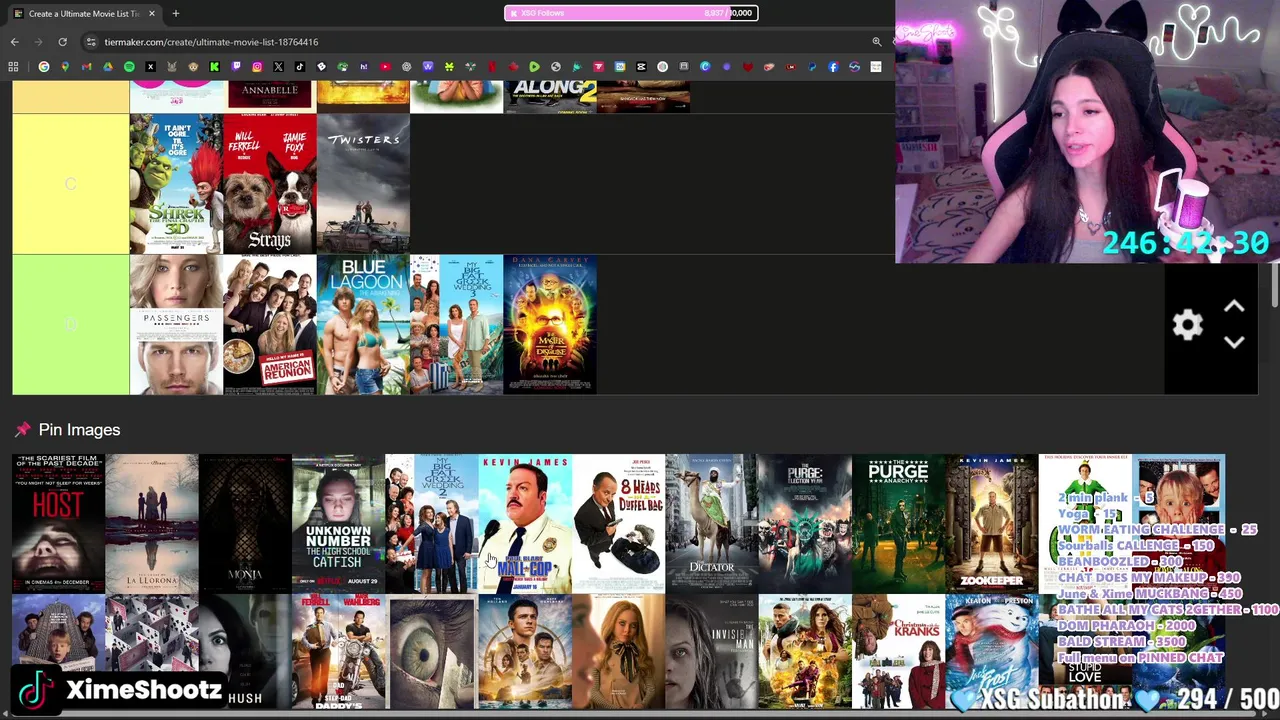Open site information icon beside the URL
Screen dimensions: 1280x720
click(x=91, y=42)
